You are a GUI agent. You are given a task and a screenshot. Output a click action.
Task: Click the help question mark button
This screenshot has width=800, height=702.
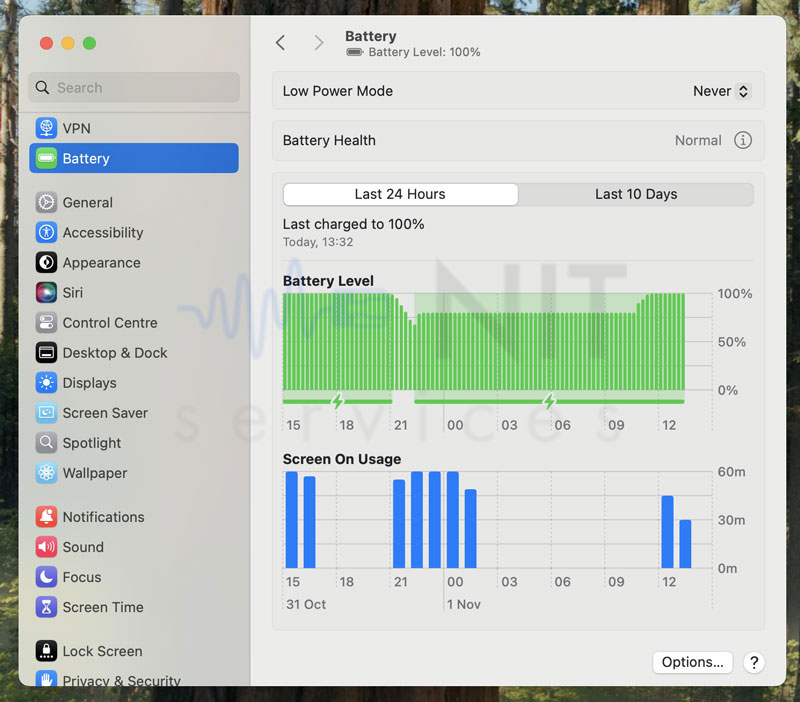[754, 663]
